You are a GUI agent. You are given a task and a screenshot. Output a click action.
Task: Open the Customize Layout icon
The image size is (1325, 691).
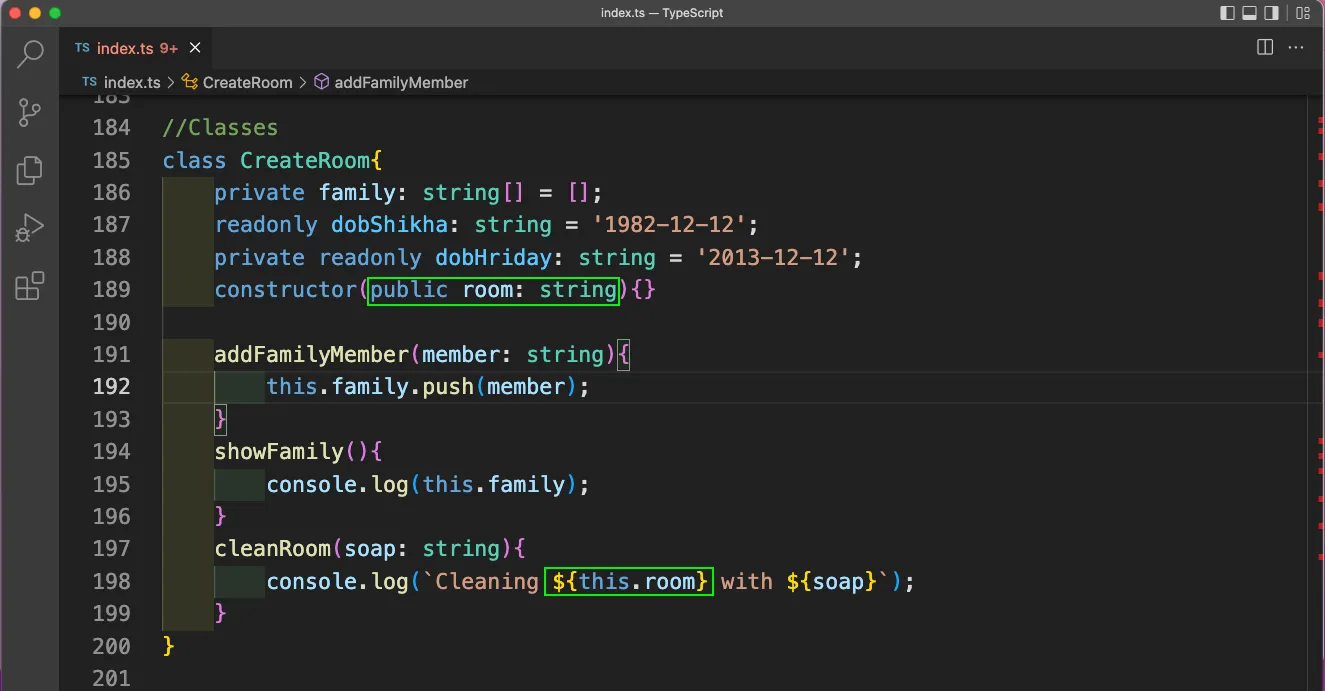[x=1302, y=13]
